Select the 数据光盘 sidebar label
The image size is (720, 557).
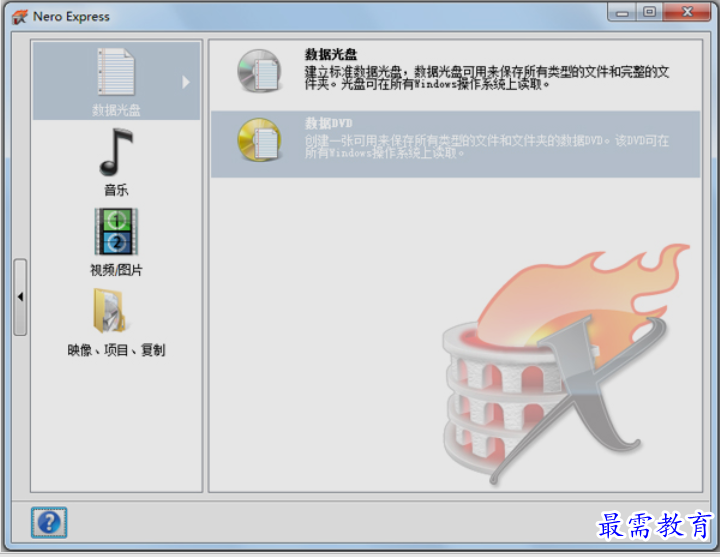pos(116,110)
